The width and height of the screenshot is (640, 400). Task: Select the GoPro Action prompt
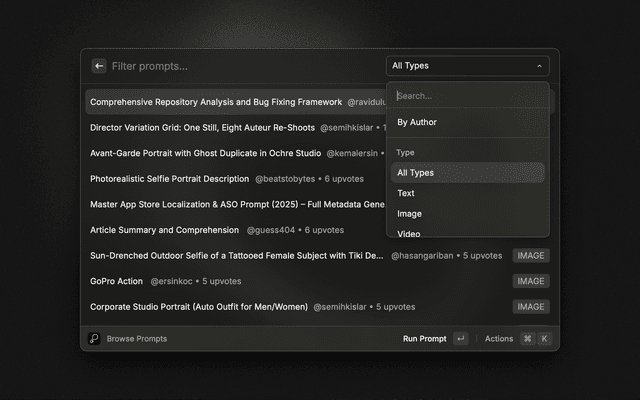[116, 281]
